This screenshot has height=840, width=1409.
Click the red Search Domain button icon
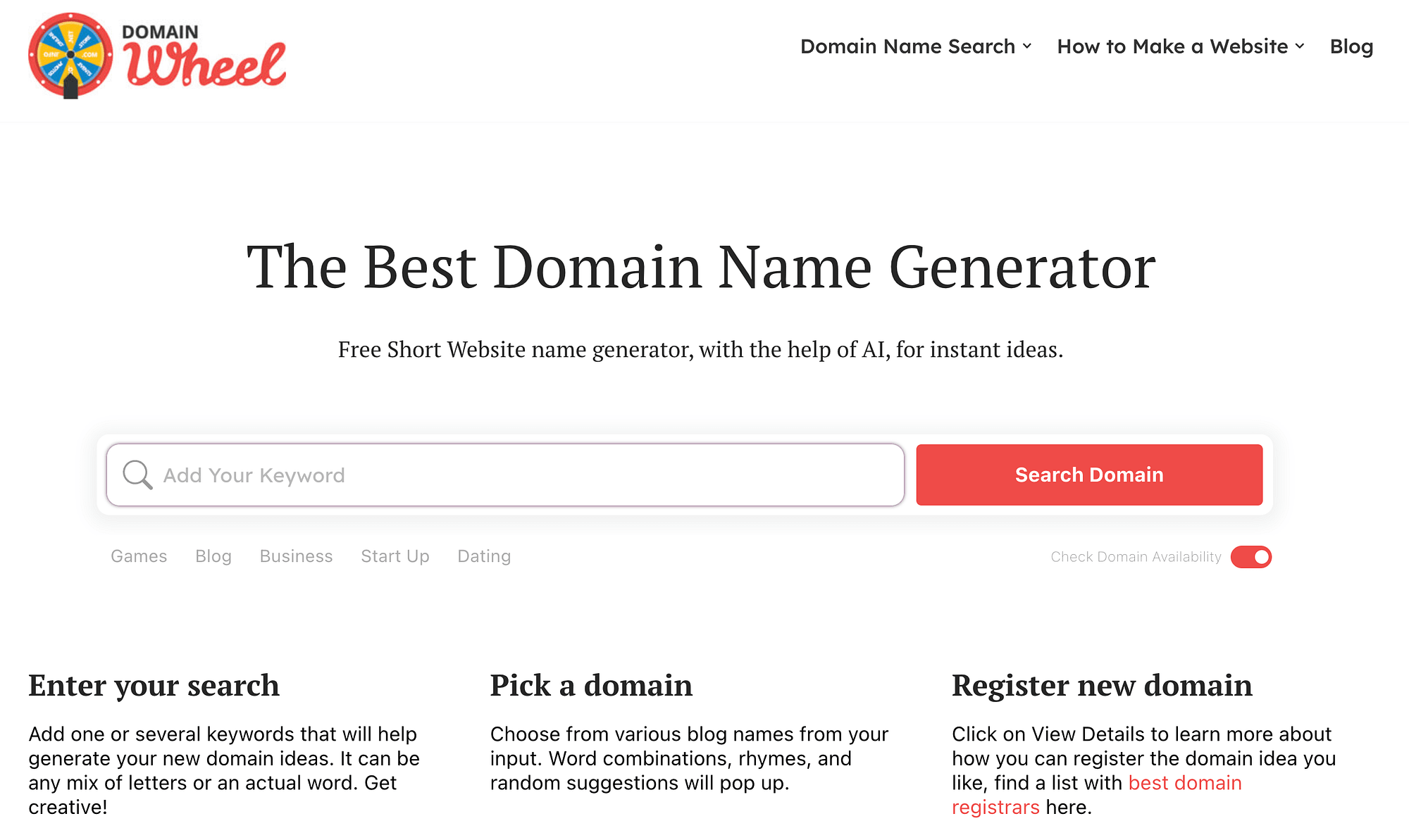1089,475
